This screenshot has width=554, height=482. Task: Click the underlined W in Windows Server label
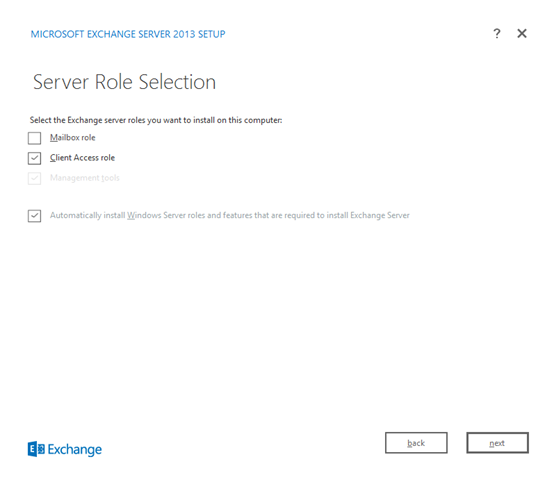[x=131, y=215]
